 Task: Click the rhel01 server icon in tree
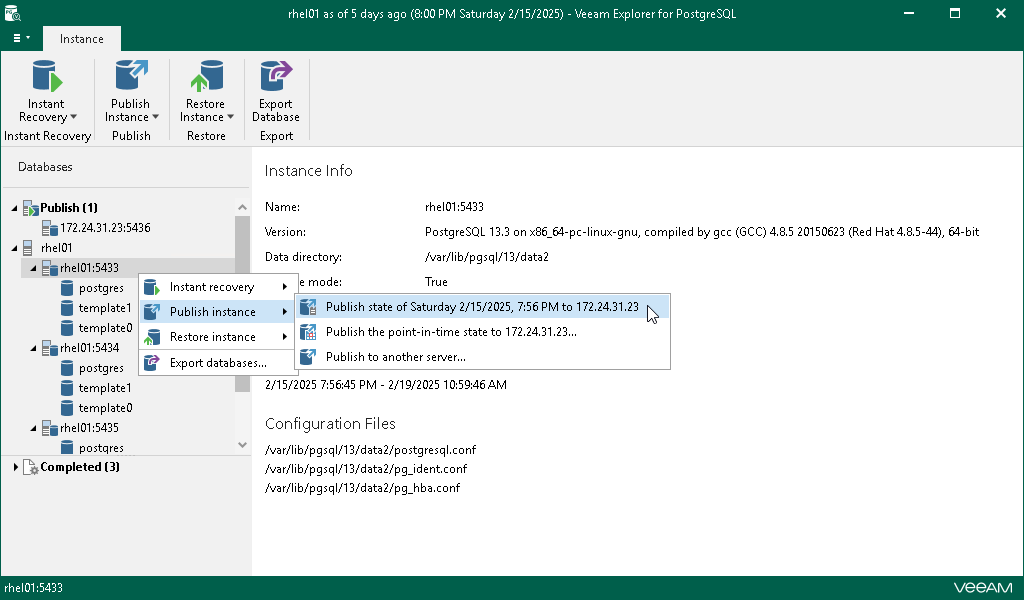(28, 247)
